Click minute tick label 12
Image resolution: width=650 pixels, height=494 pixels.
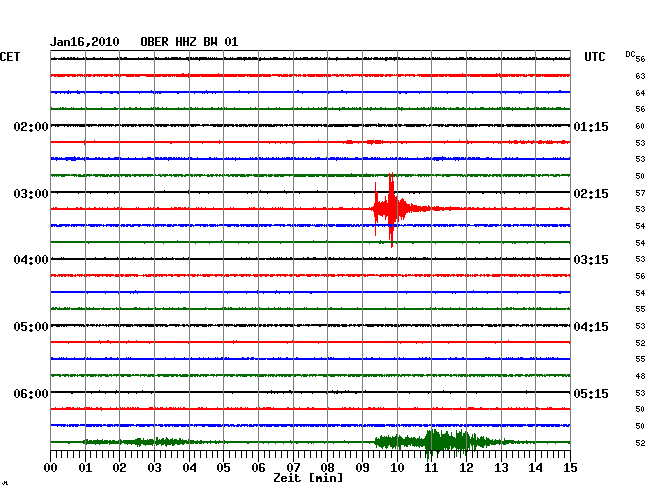point(466,468)
